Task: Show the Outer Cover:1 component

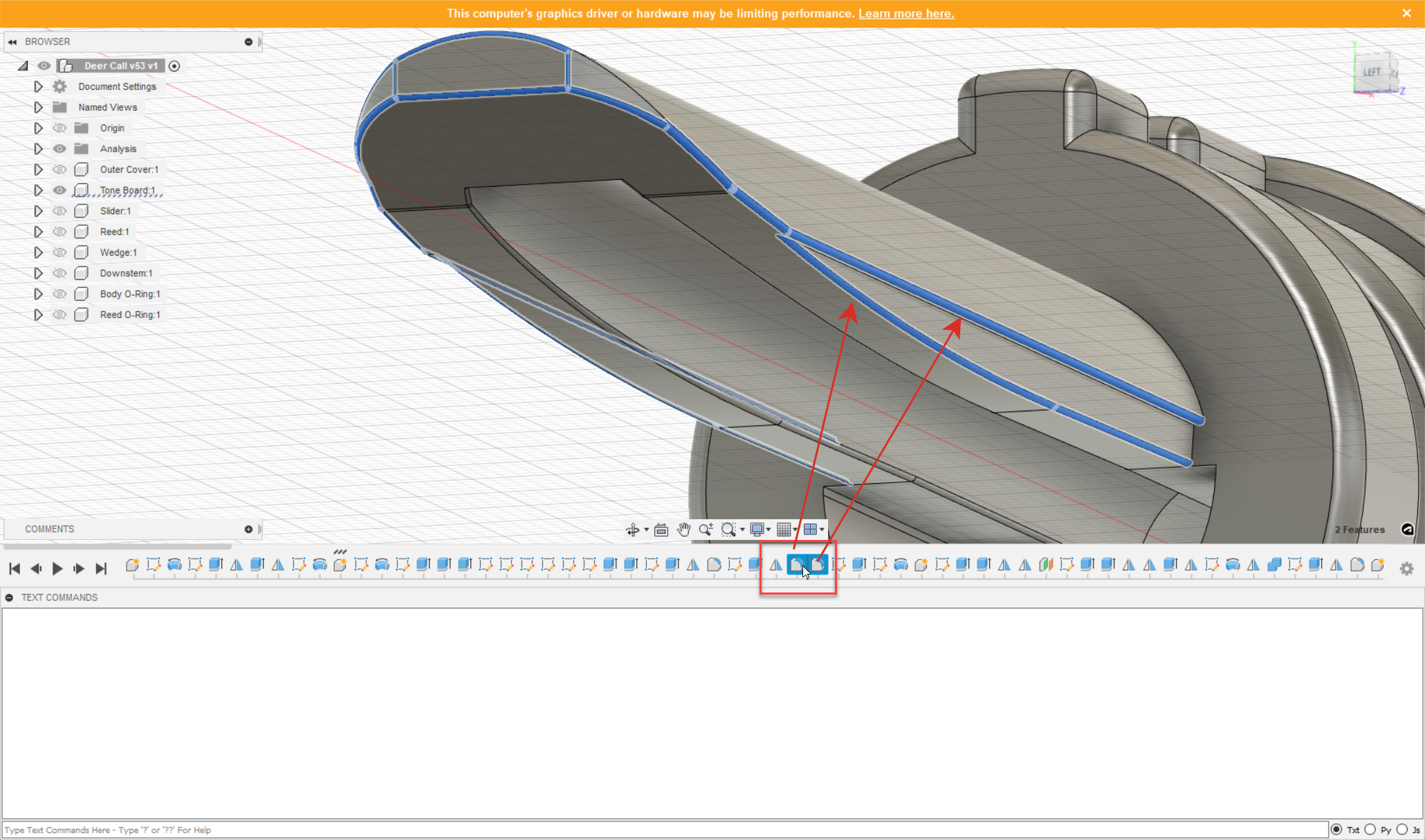Action: click(x=60, y=169)
